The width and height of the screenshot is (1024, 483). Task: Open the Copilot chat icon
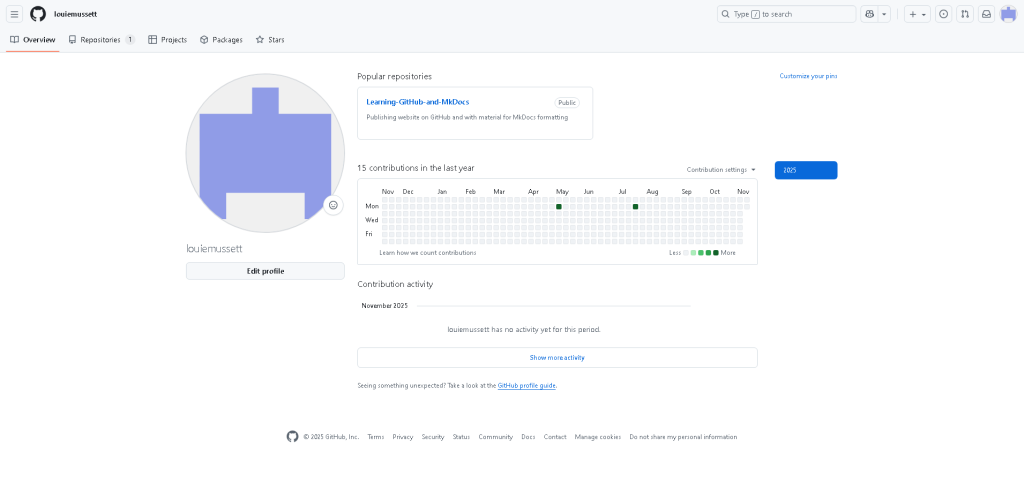[869, 14]
